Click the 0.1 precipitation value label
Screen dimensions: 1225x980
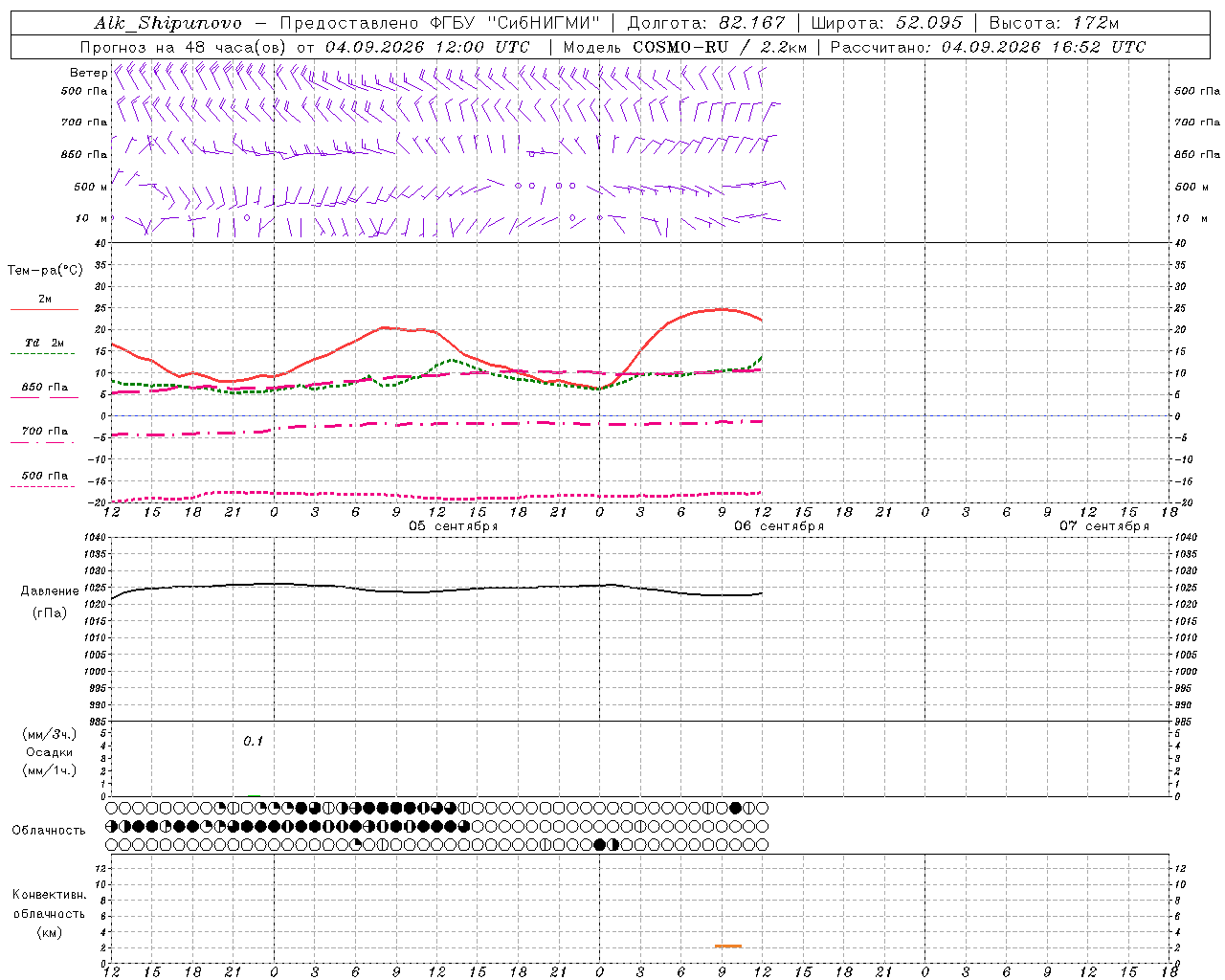(x=253, y=741)
